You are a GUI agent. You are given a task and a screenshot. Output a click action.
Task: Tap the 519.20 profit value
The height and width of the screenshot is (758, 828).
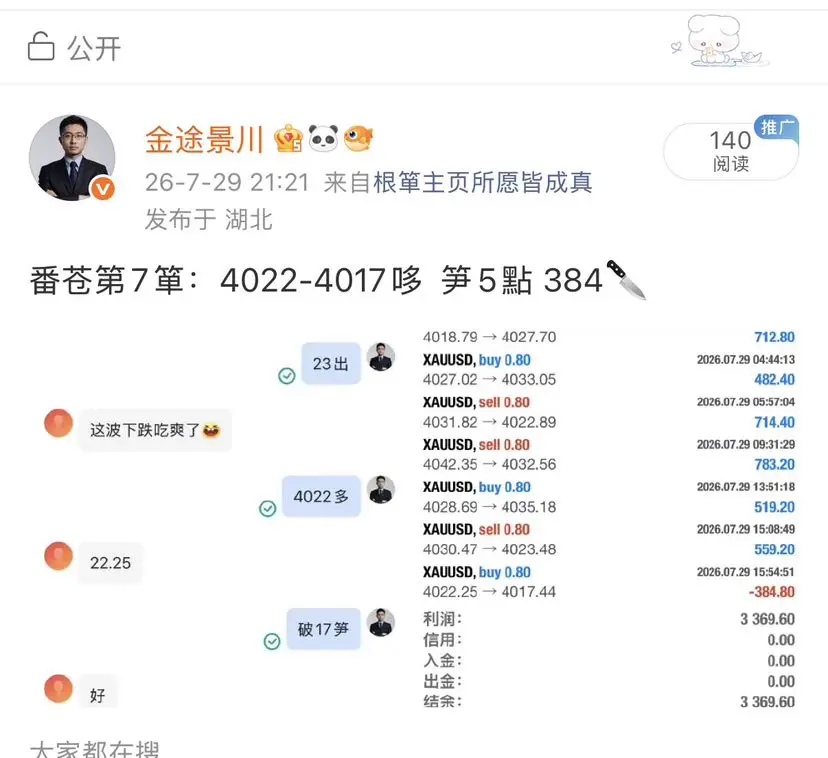click(774, 507)
